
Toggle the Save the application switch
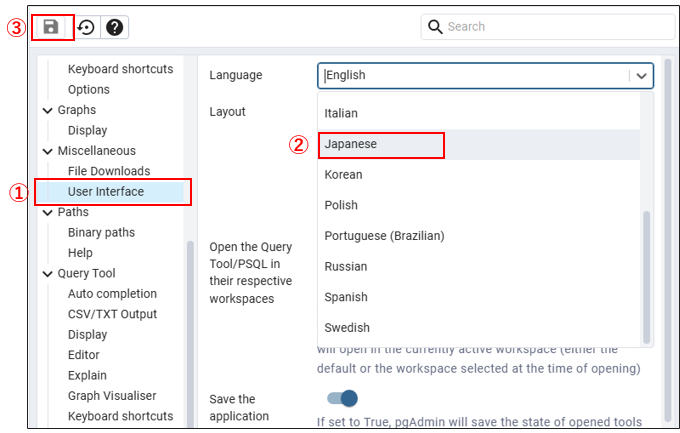pos(342,399)
